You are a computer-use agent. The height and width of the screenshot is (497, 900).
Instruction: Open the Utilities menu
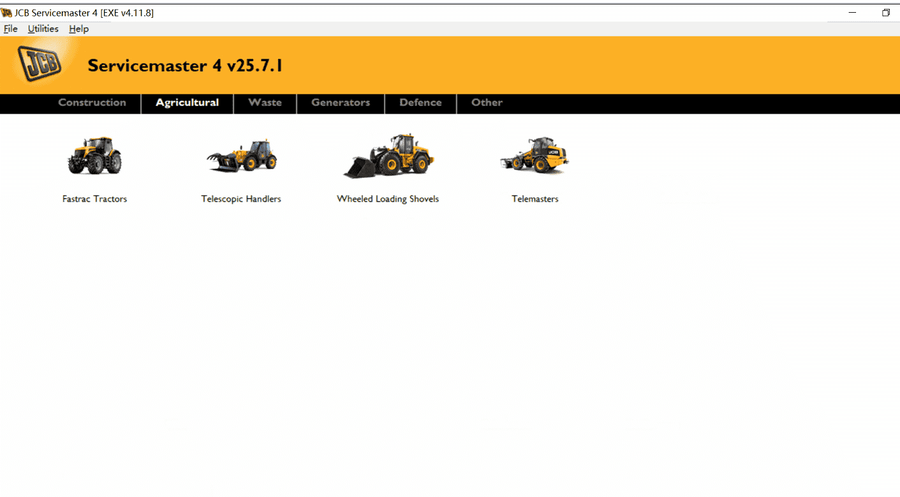(x=43, y=29)
